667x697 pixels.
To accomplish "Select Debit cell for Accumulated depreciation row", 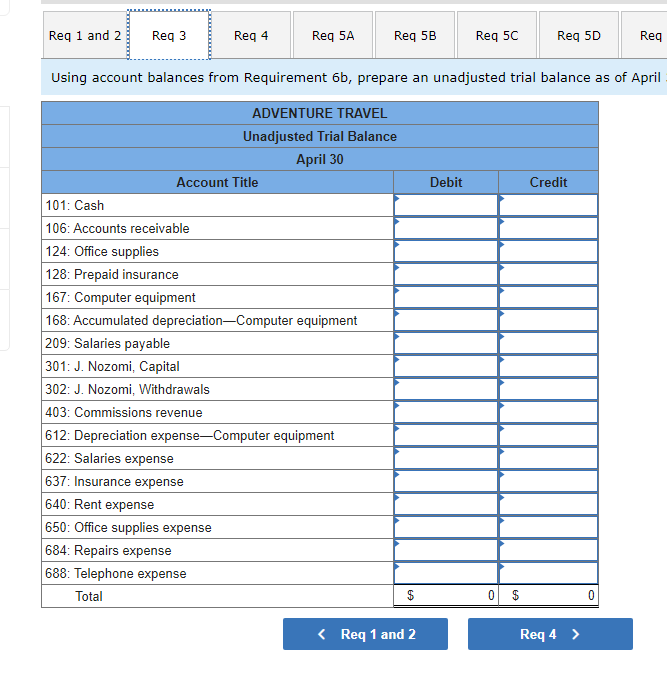I will 446,320.
